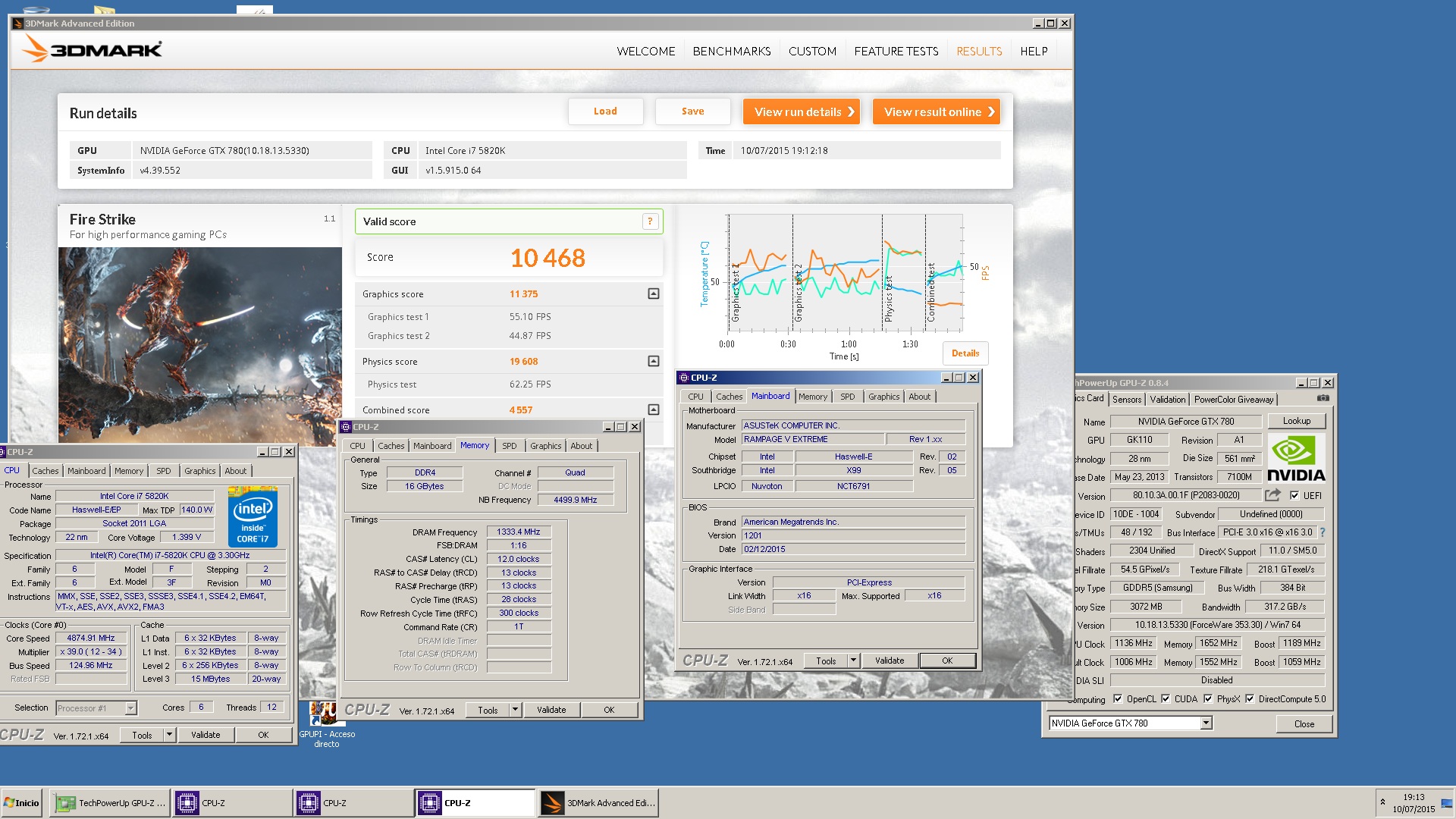
Task: Click the Fire Strike preview image
Action: [x=200, y=346]
